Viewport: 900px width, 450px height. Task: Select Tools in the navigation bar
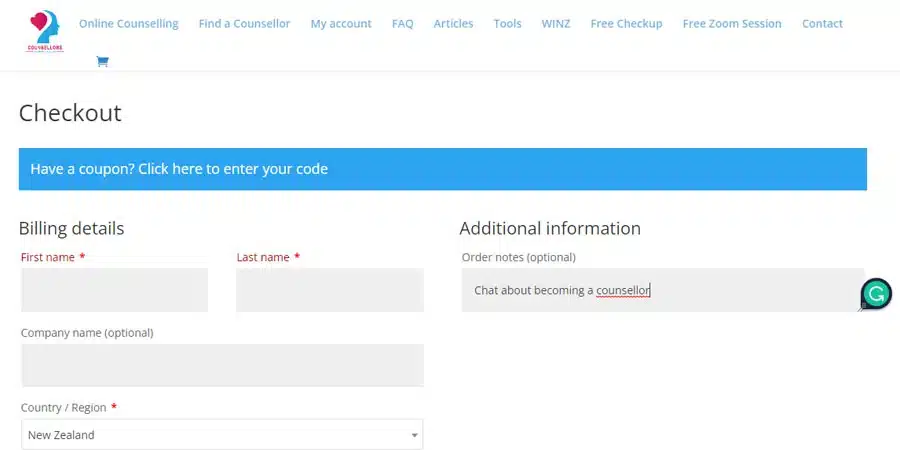pyautogui.click(x=507, y=23)
